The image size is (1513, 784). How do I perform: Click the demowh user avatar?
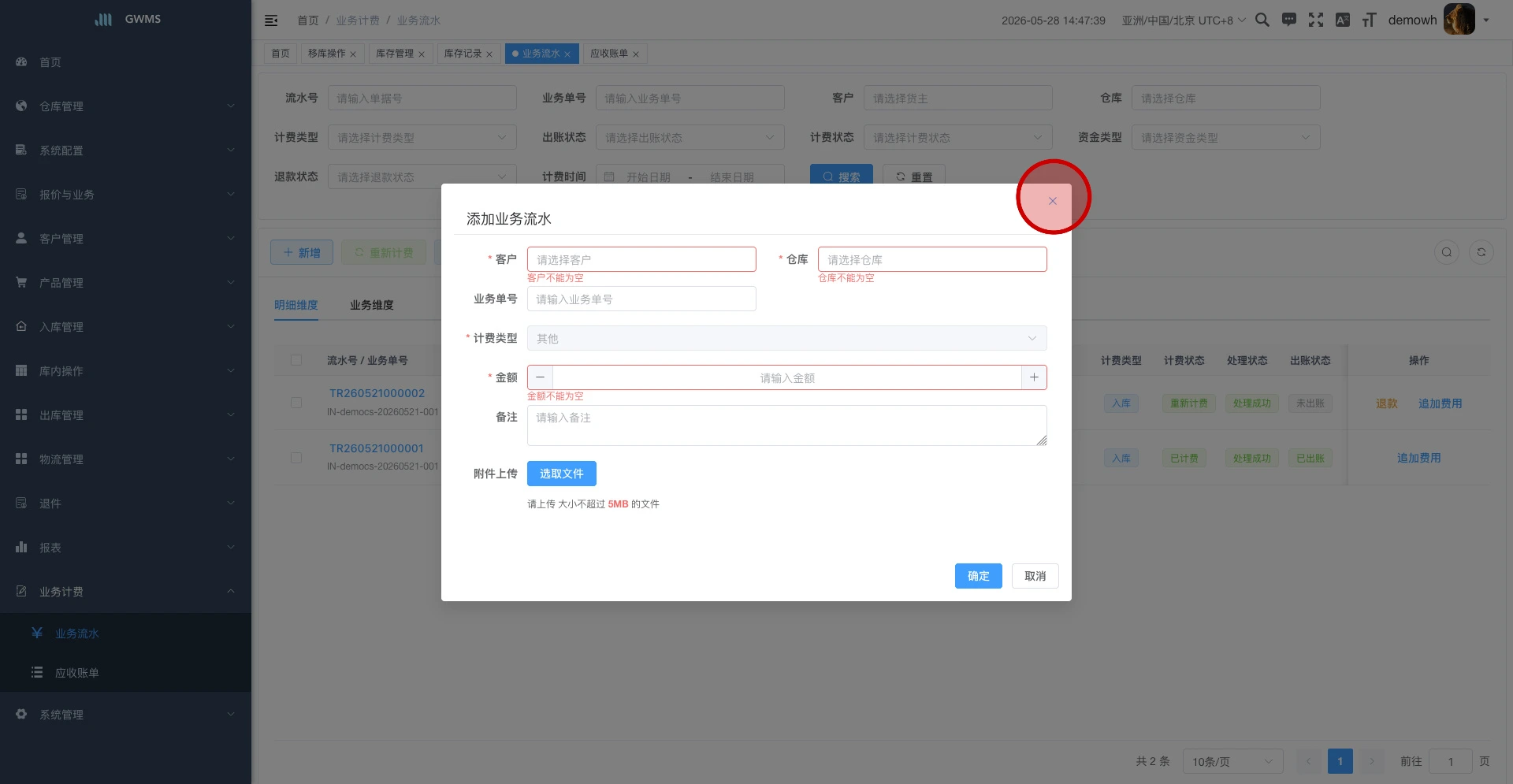(1459, 20)
